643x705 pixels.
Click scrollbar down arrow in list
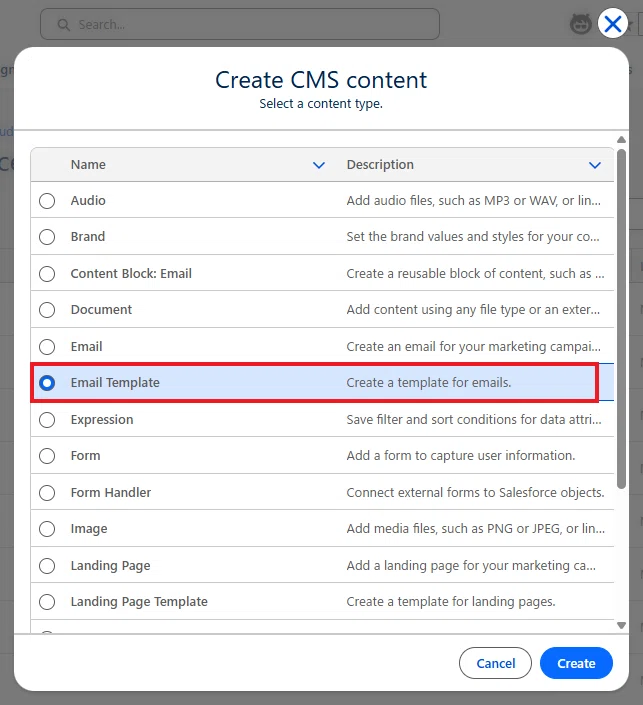(x=621, y=625)
